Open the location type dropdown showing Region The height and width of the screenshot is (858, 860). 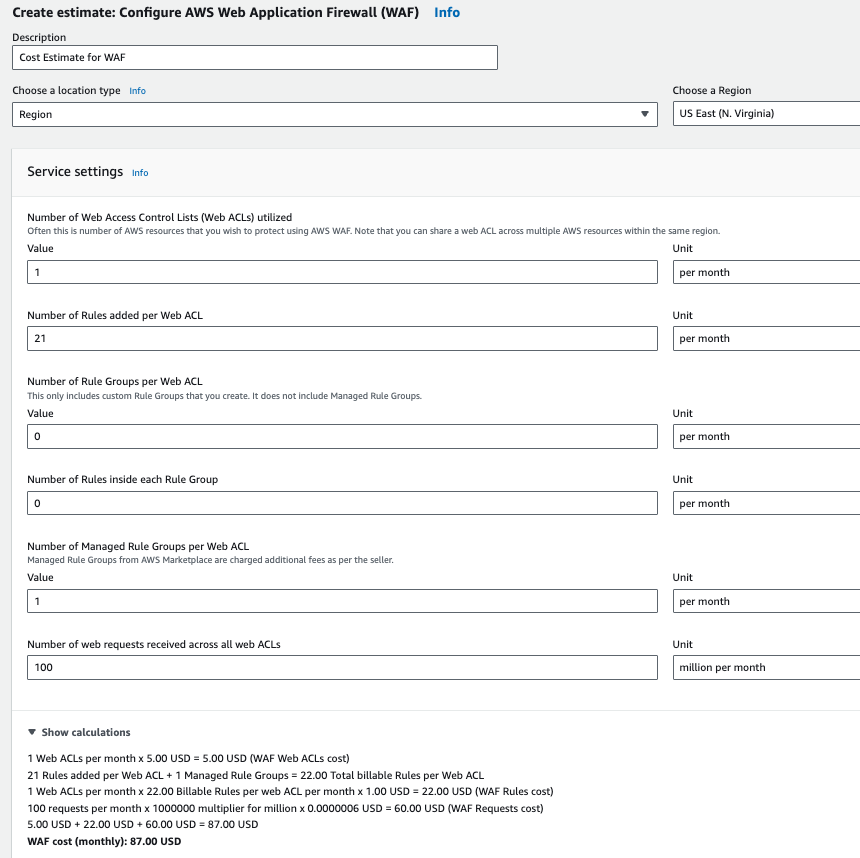(335, 114)
